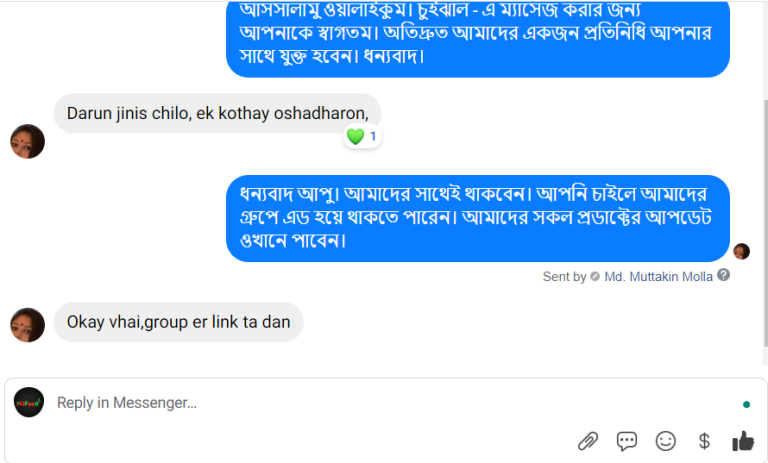Click the 'Darun jinis chilo' message bubble
Screen dimensions: 768x463
coord(217,113)
